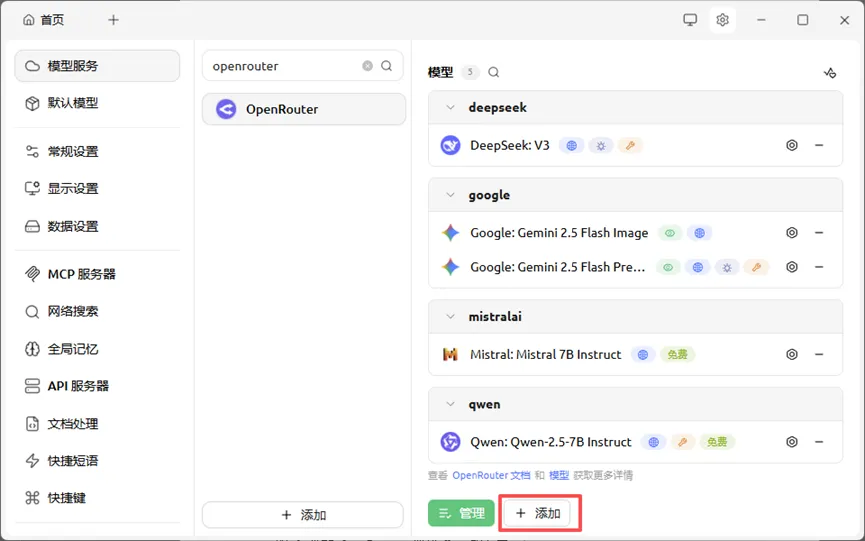Click the web-search tag on DeepSeek: V3
This screenshot has height=541, width=865.
tap(572, 146)
